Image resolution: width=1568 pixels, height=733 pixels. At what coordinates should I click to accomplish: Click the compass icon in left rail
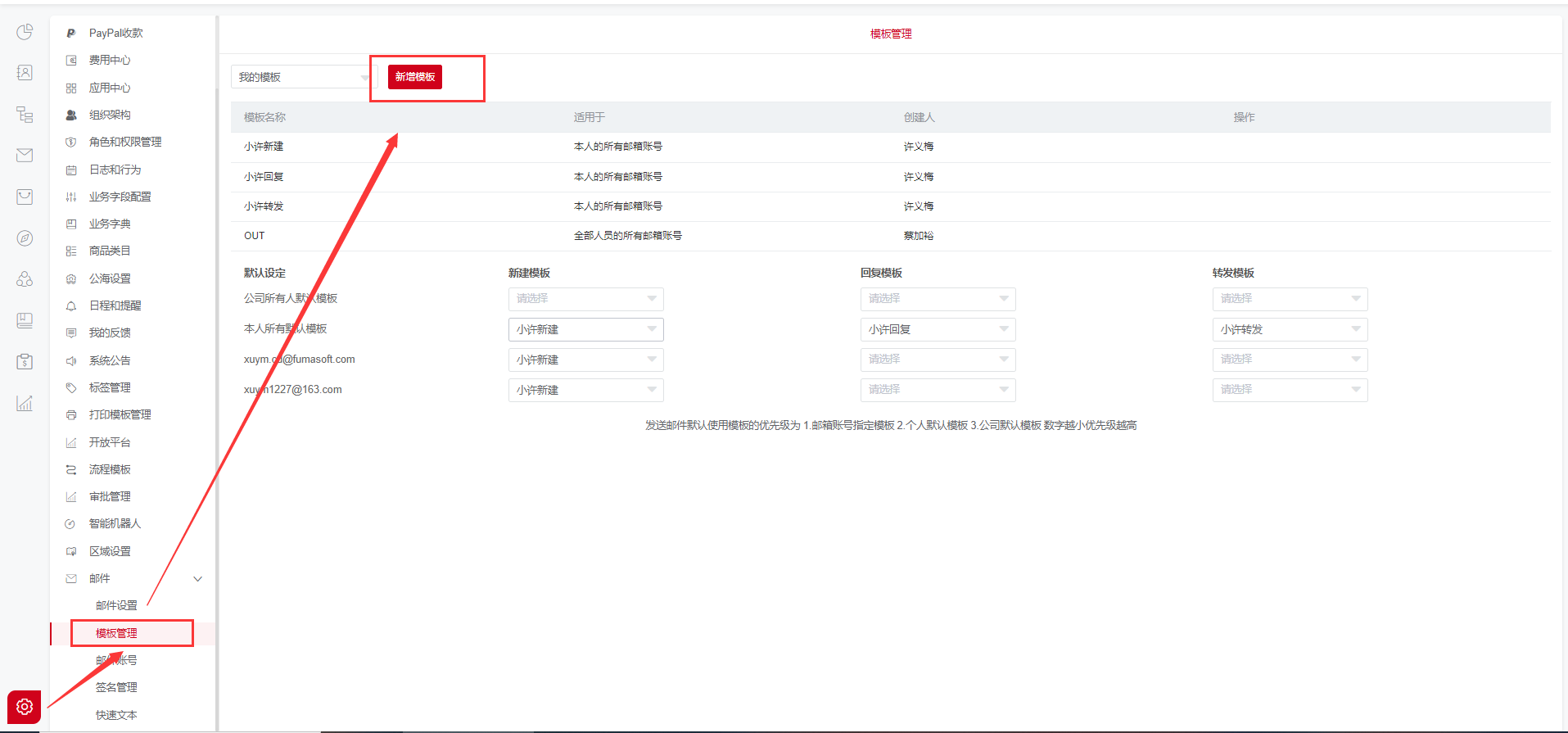[x=25, y=238]
